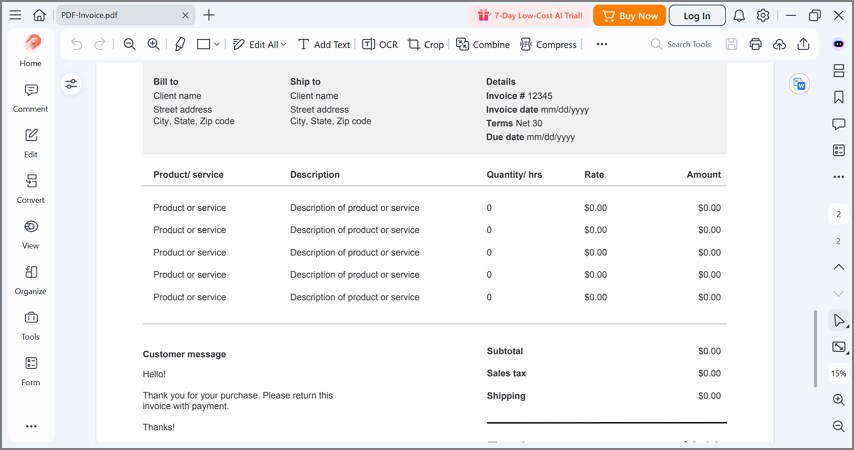Image resolution: width=854 pixels, height=450 pixels.
Task: Open fit page view mode button
Action: (839, 347)
